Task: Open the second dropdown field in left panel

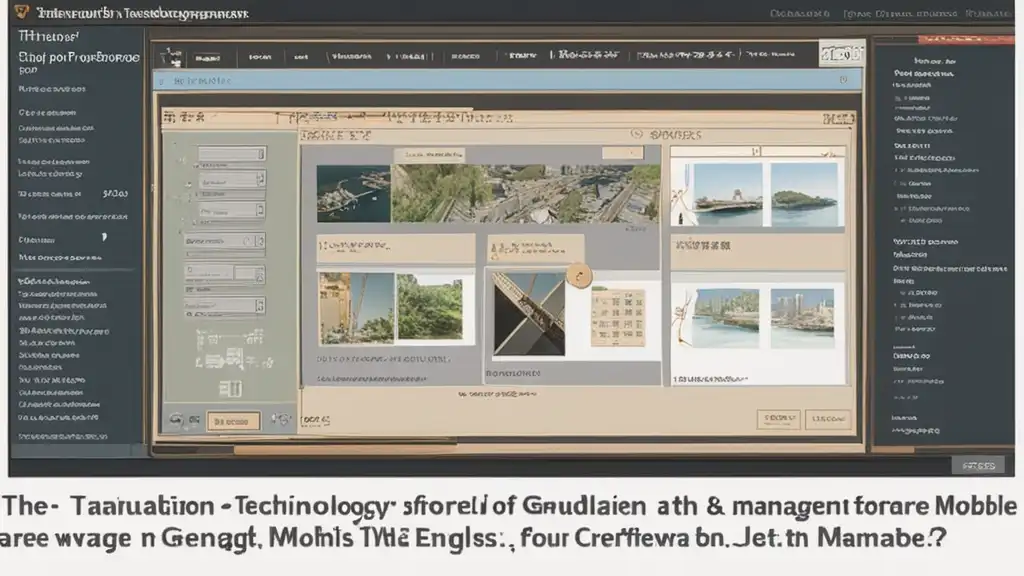Action: tap(230, 181)
